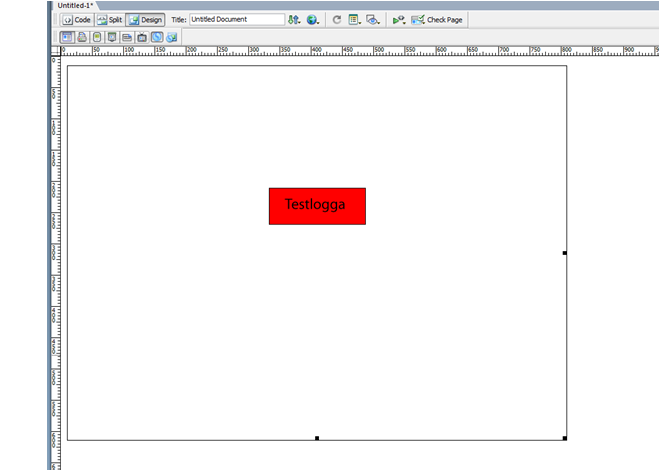Open the Check Page menu
Viewport: 660px width, 471px height.
[437, 20]
